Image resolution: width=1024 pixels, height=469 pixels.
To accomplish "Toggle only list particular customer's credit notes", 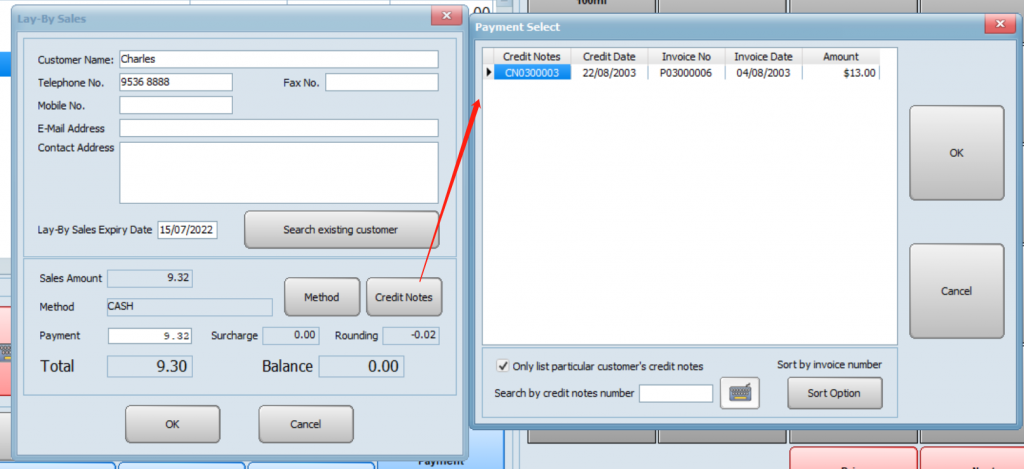I will pyautogui.click(x=501, y=366).
